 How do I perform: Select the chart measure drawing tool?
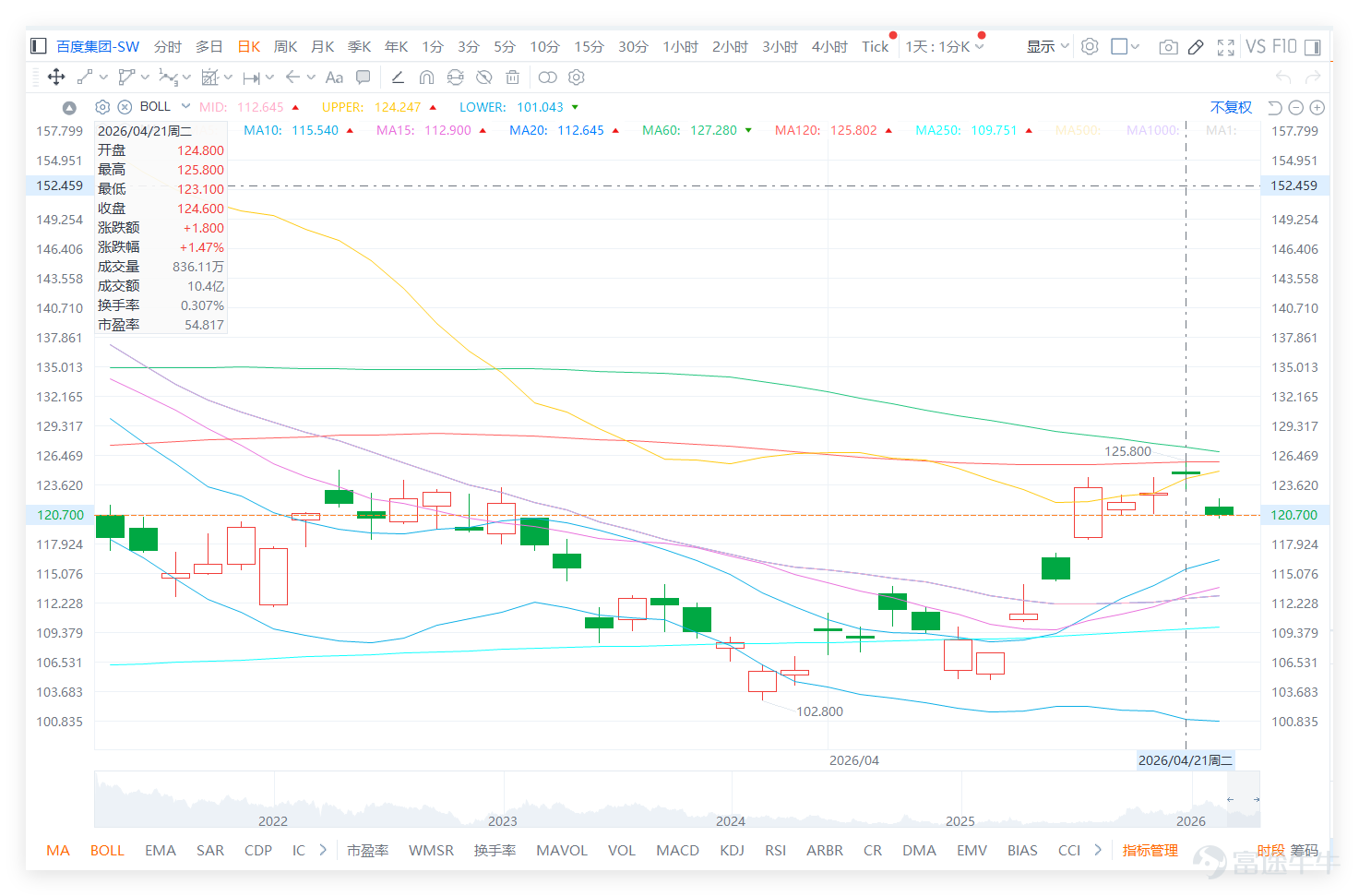click(x=210, y=78)
